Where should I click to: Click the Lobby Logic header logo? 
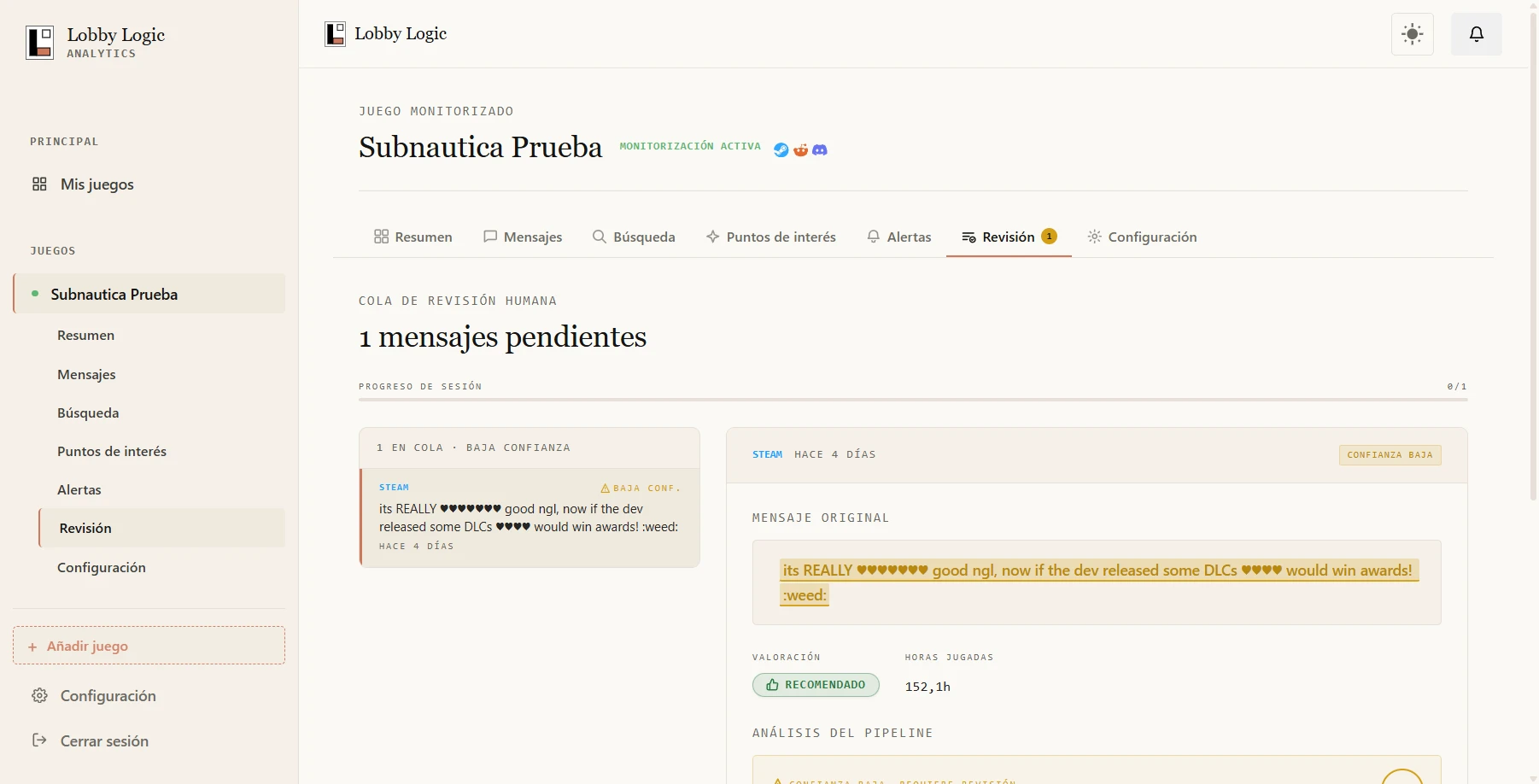[386, 34]
